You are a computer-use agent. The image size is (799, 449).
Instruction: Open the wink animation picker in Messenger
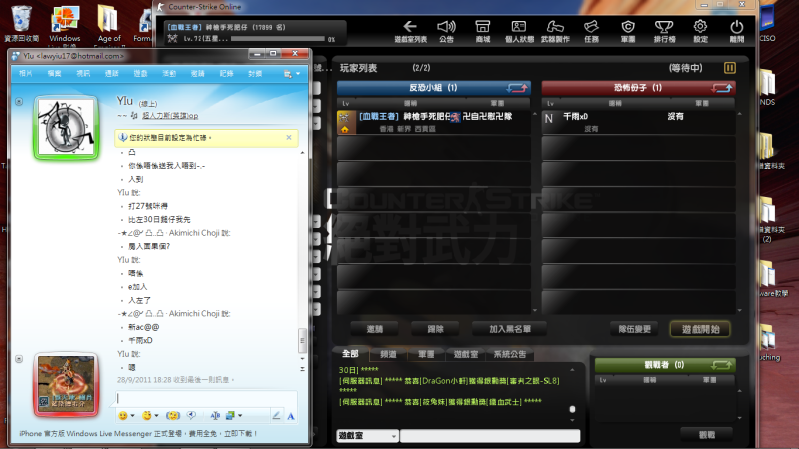pos(147,415)
